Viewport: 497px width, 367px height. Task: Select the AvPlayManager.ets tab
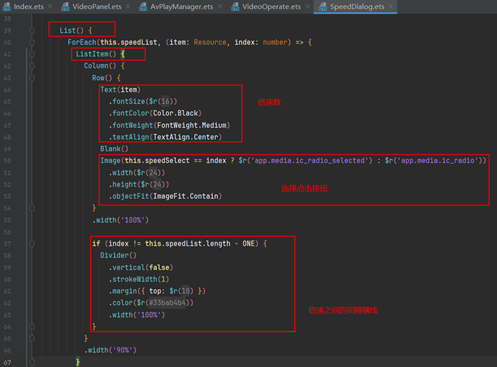[181, 6]
